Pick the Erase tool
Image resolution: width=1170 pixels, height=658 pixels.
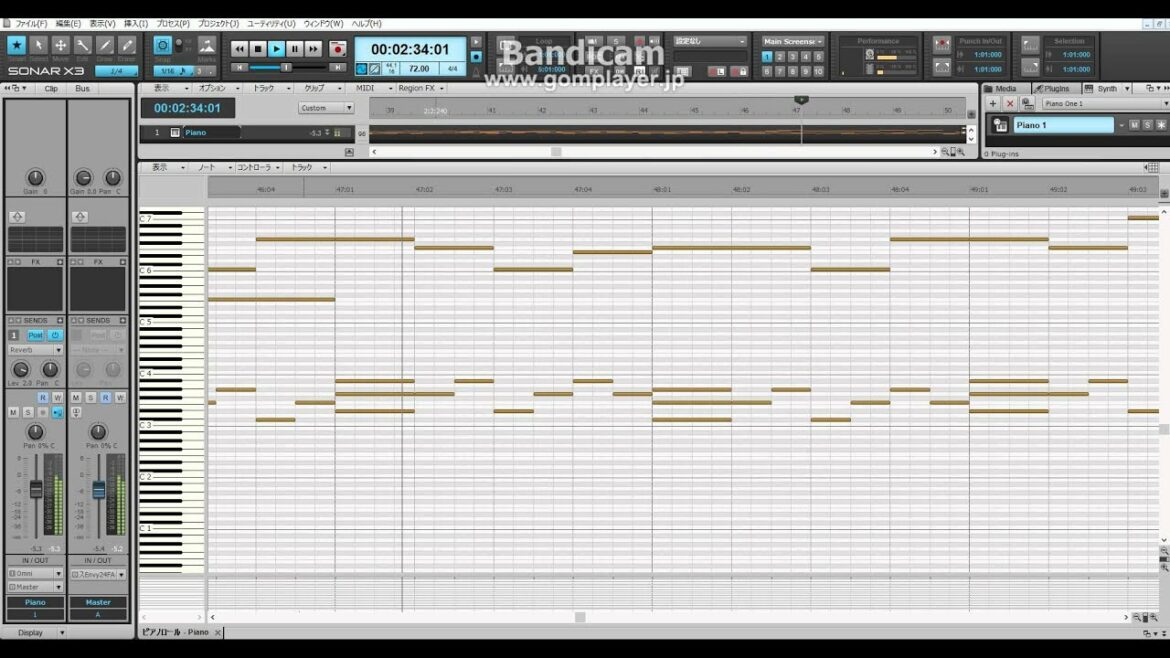[x=127, y=46]
